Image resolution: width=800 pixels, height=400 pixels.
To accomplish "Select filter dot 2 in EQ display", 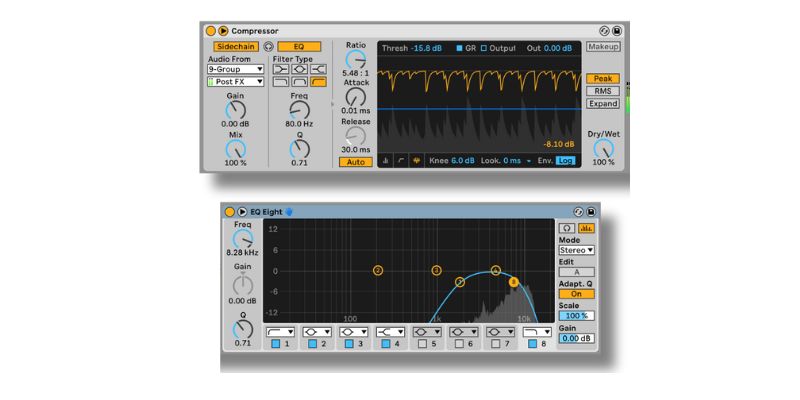I will (x=378, y=270).
